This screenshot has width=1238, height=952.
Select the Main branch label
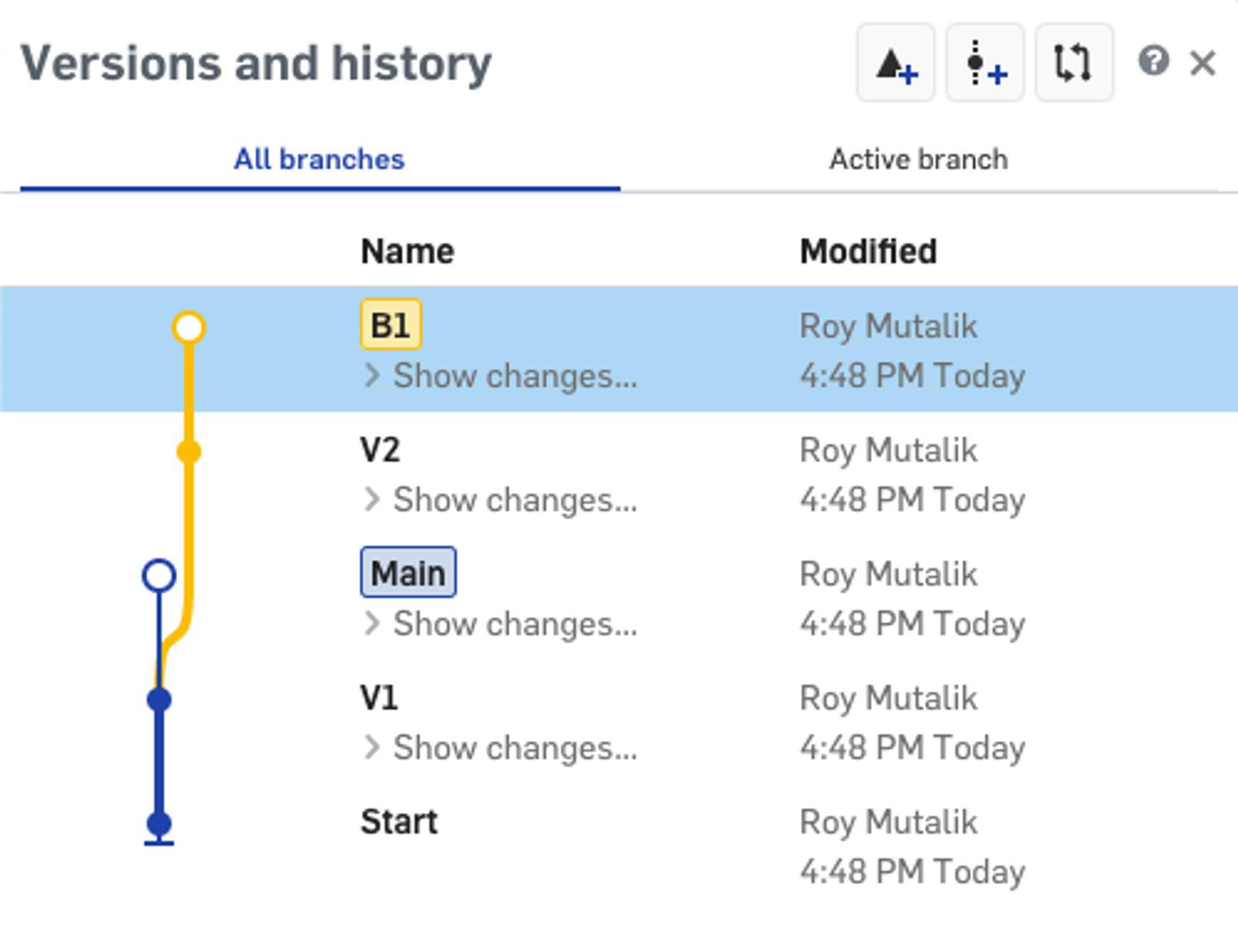point(408,573)
